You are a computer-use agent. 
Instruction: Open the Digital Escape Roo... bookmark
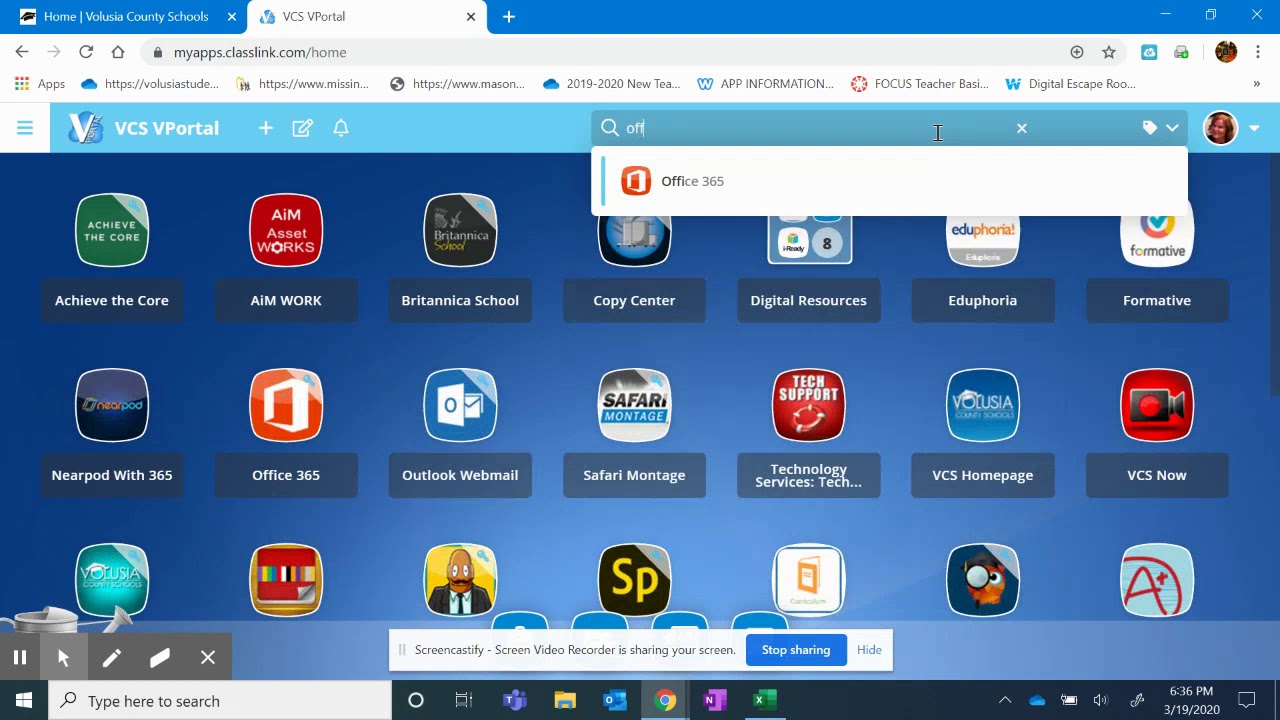(x=1071, y=84)
